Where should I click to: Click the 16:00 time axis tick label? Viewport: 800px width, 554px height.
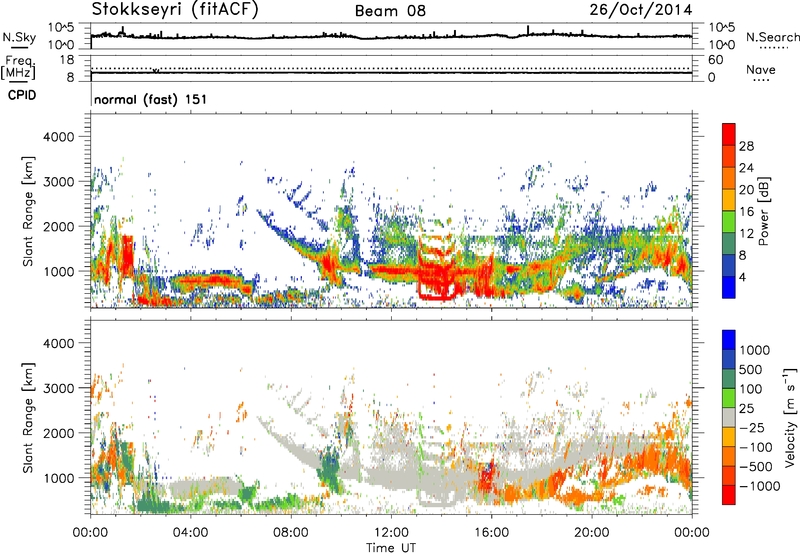click(x=492, y=533)
